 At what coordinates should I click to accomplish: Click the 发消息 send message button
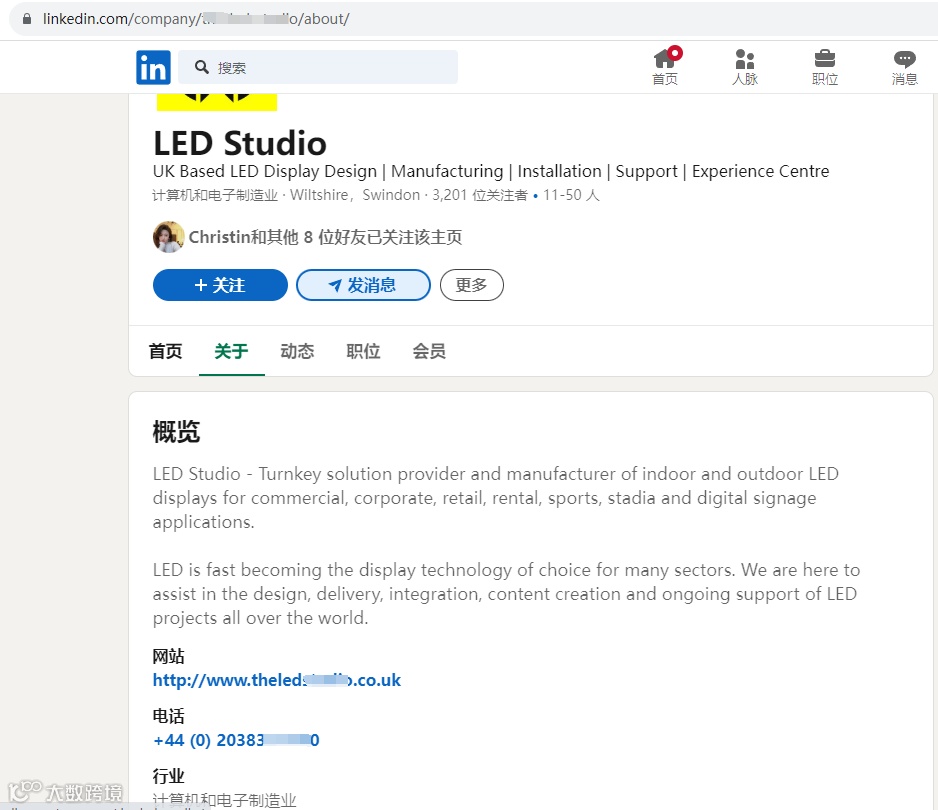pyautogui.click(x=363, y=285)
